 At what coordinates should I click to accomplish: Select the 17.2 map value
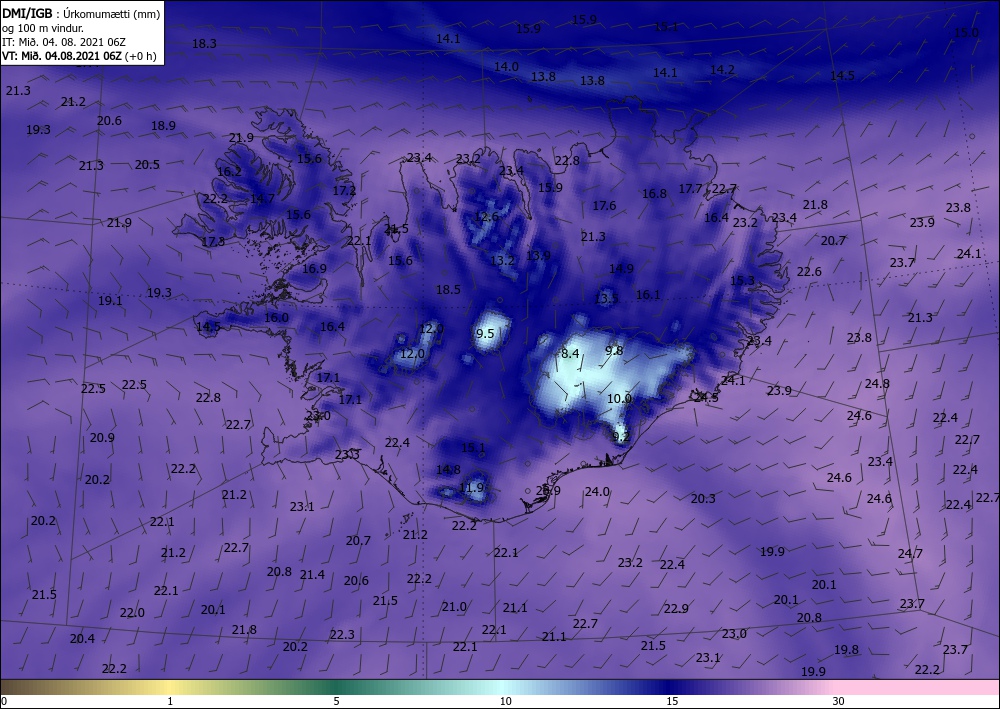pyautogui.click(x=344, y=191)
